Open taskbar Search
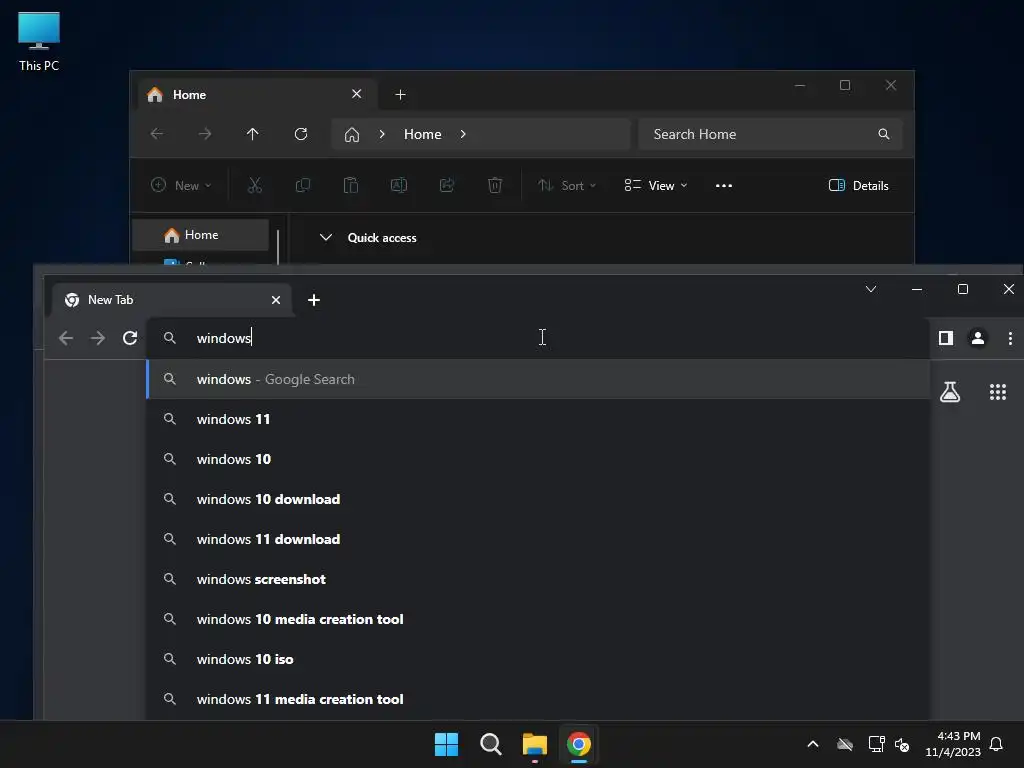 click(490, 744)
